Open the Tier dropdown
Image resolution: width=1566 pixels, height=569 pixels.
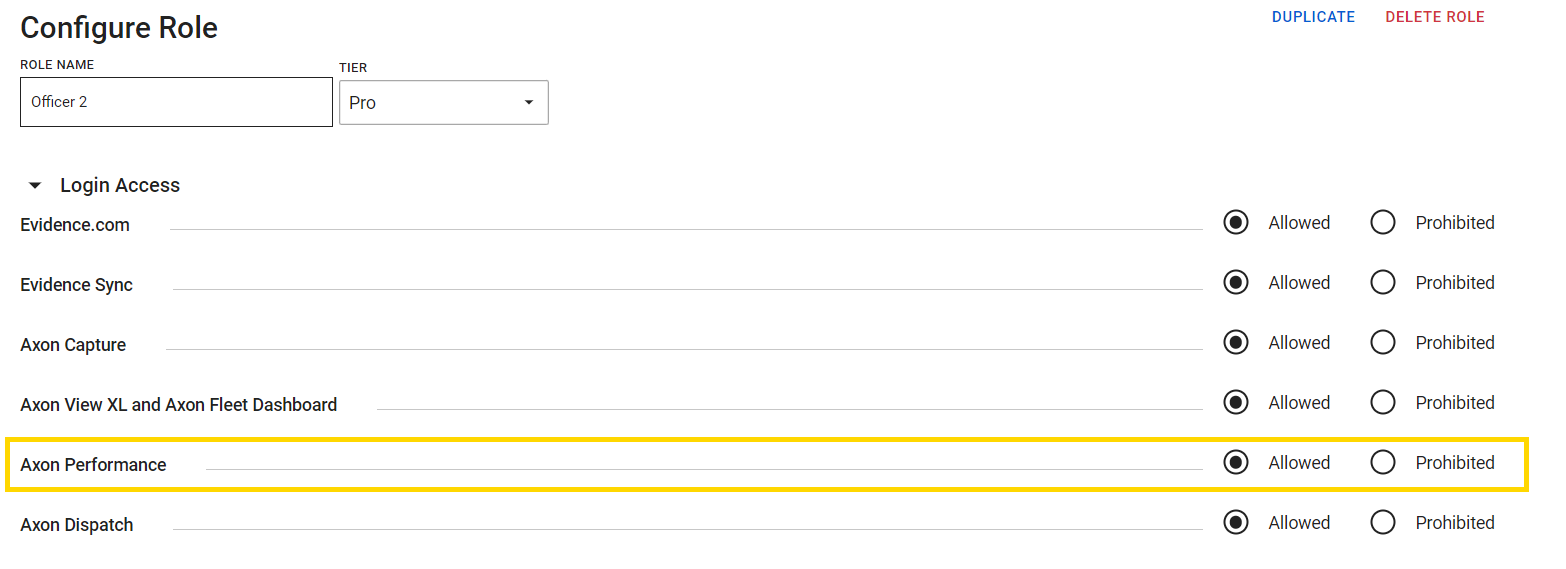[443, 103]
